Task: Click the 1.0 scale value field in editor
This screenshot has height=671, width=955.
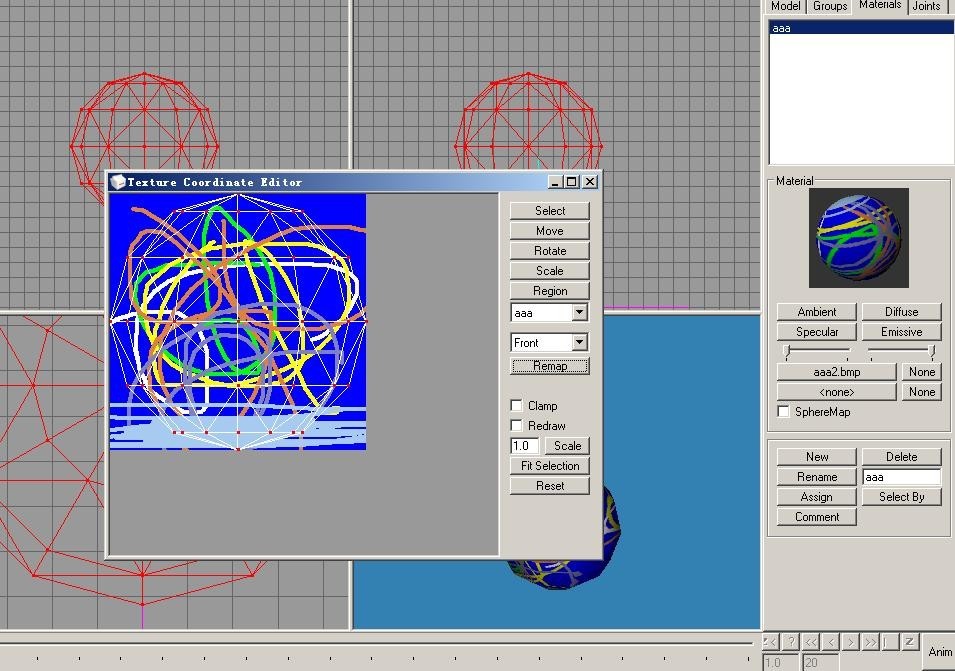Action: (x=524, y=446)
